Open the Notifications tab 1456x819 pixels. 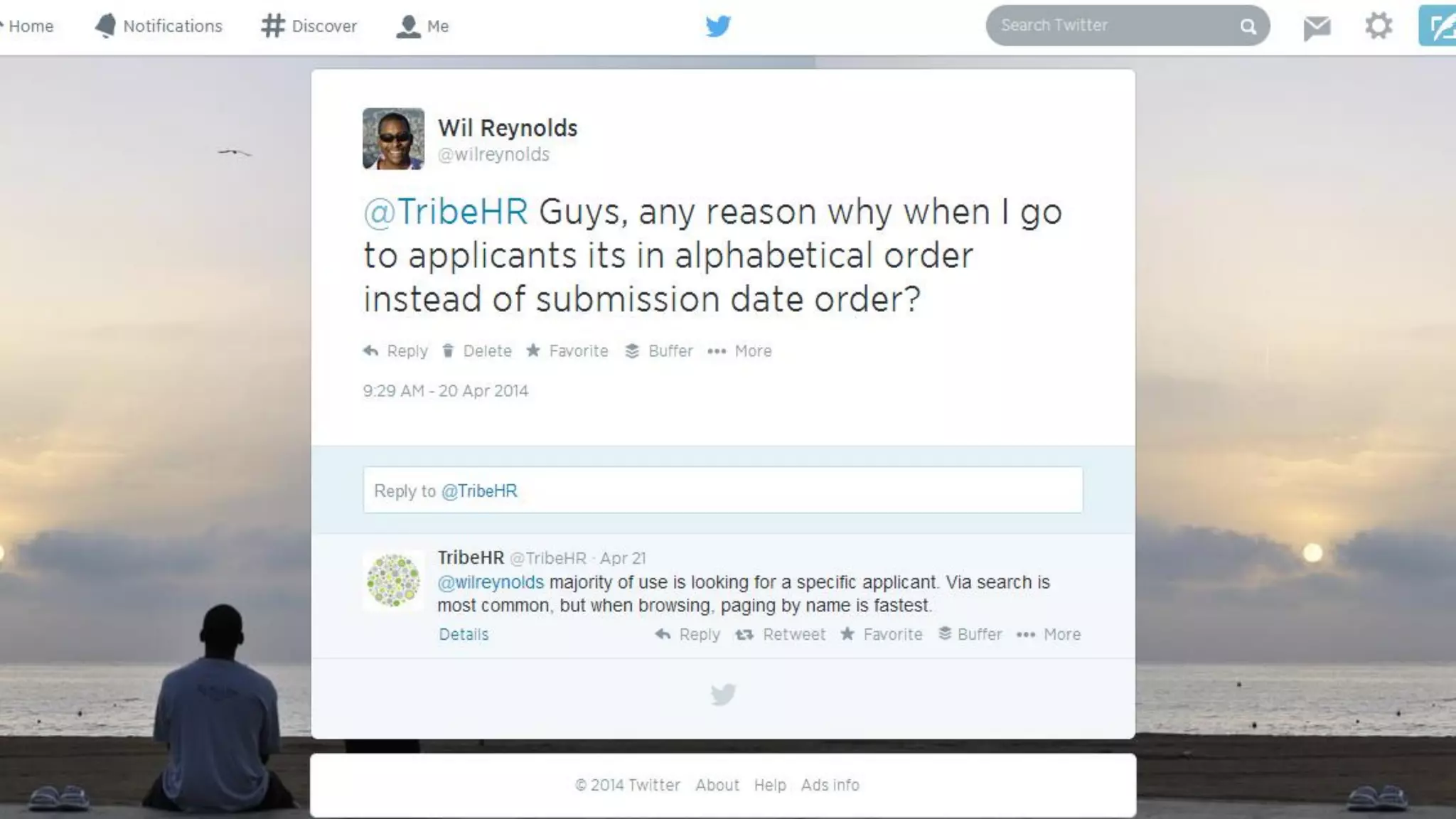coord(159,26)
